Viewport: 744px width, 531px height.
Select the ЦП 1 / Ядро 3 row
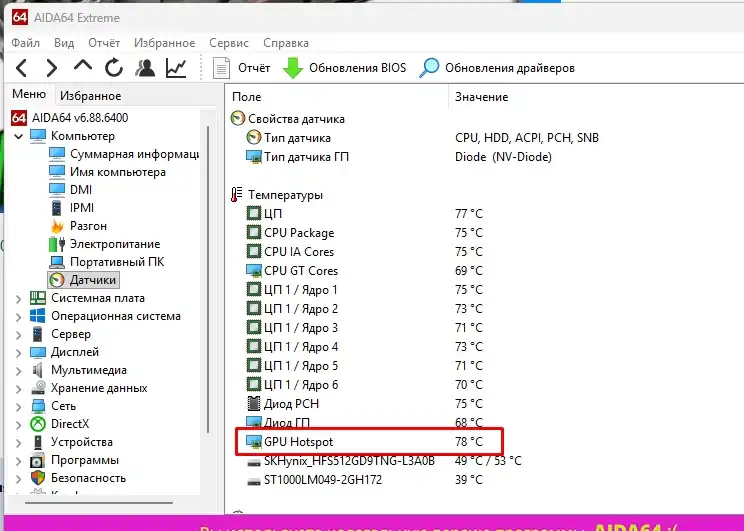364,328
